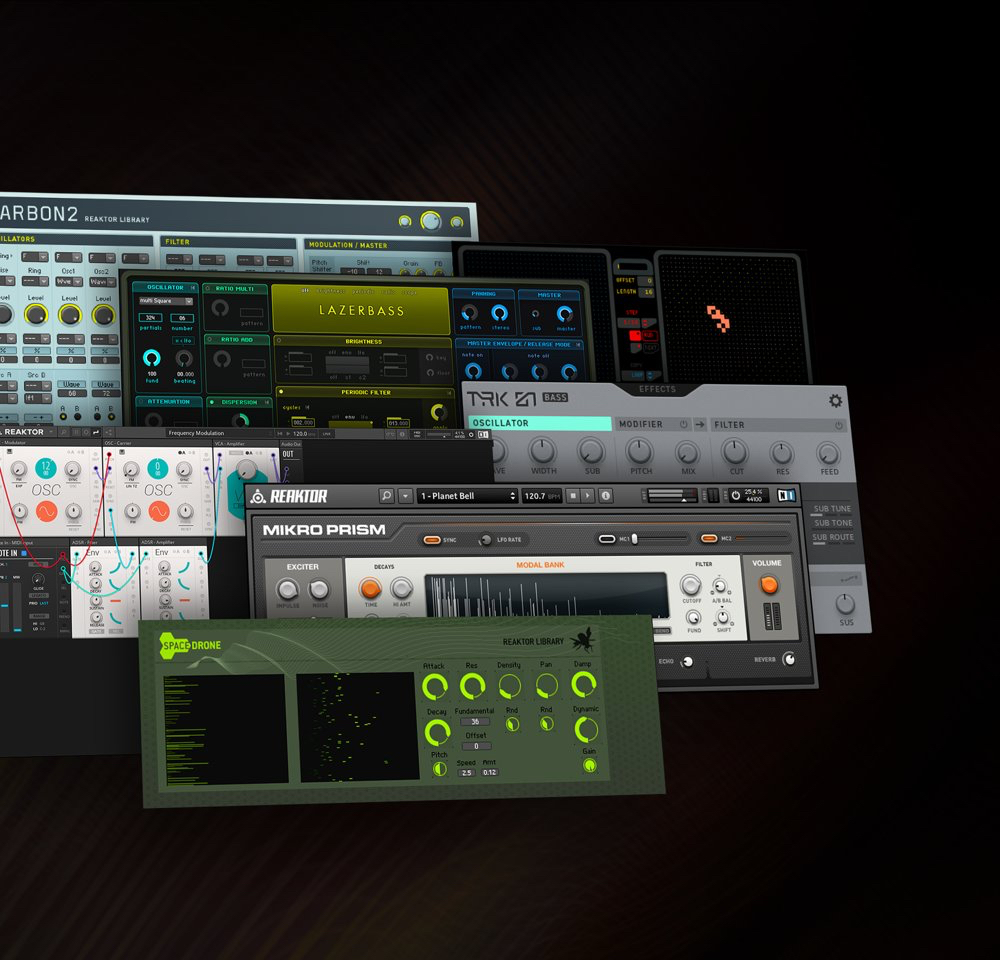This screenshot has width=1000, height=960.
Task: Click the A/B BAL knob
Action: tap(720, 586)
